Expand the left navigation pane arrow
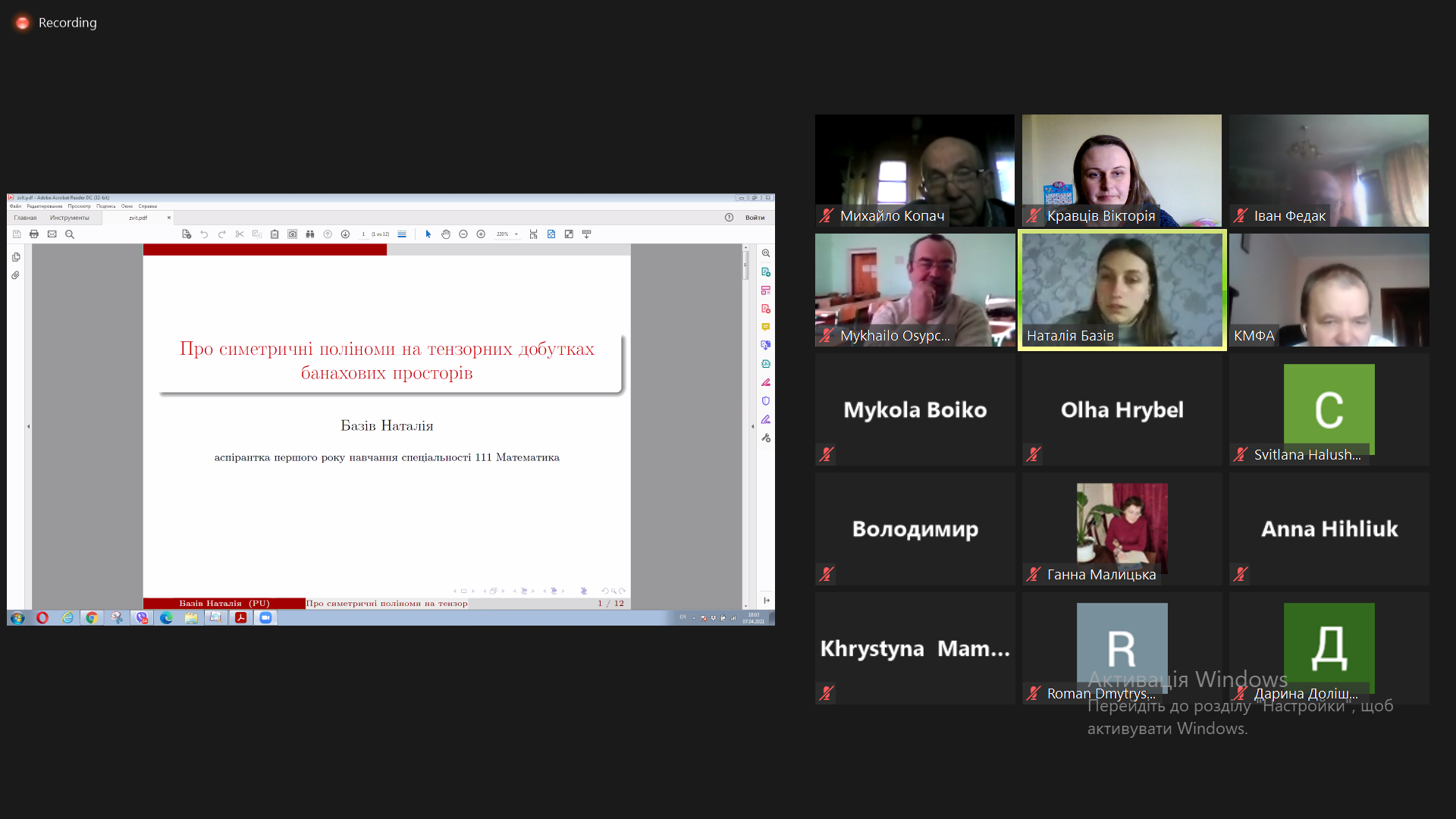This screenshot has height=819, width=1456. (29, 426)
